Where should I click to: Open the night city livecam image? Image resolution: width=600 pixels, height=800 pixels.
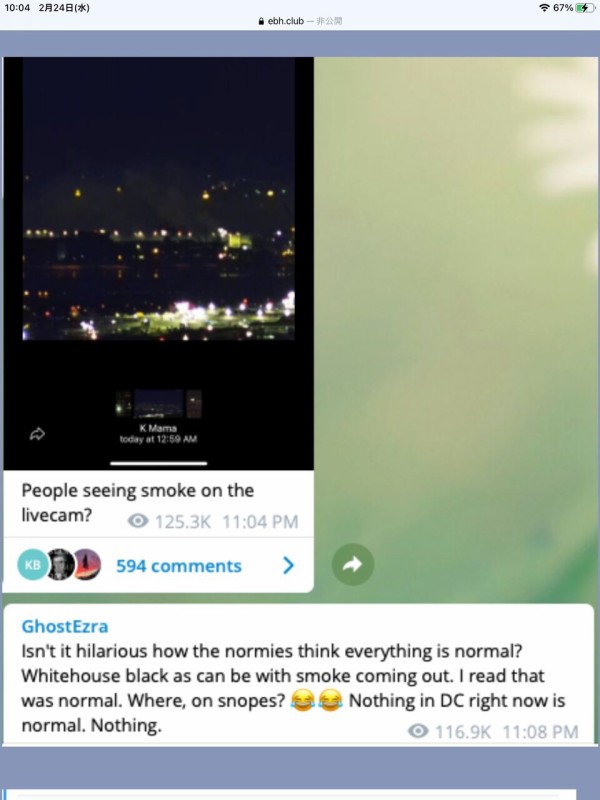pos(159,199)
